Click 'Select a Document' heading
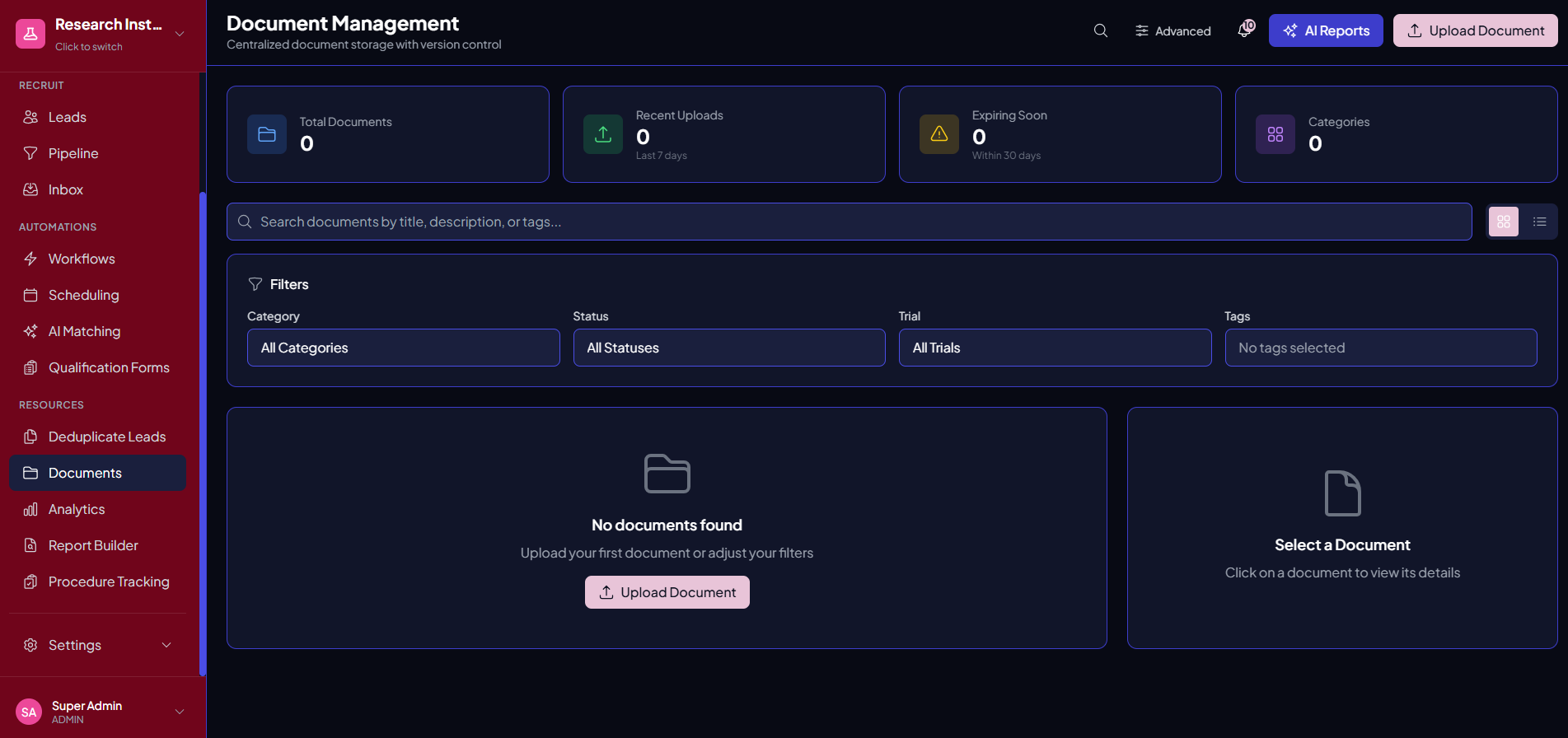 coord(1342,544)
